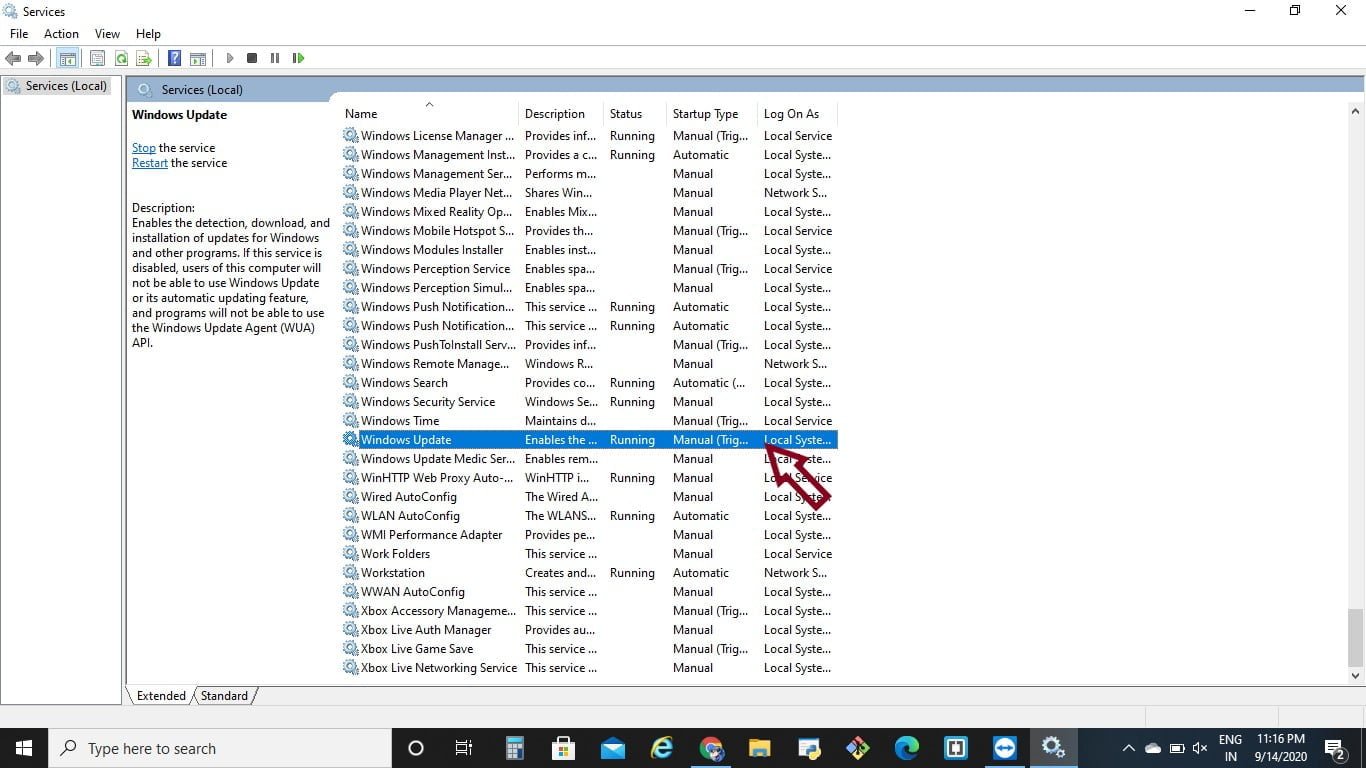This screenshot has width=1366, height=768.
Task: Open TeamViewer from the taskbar
Action: pyautogui.click(x=1005, y=748)
